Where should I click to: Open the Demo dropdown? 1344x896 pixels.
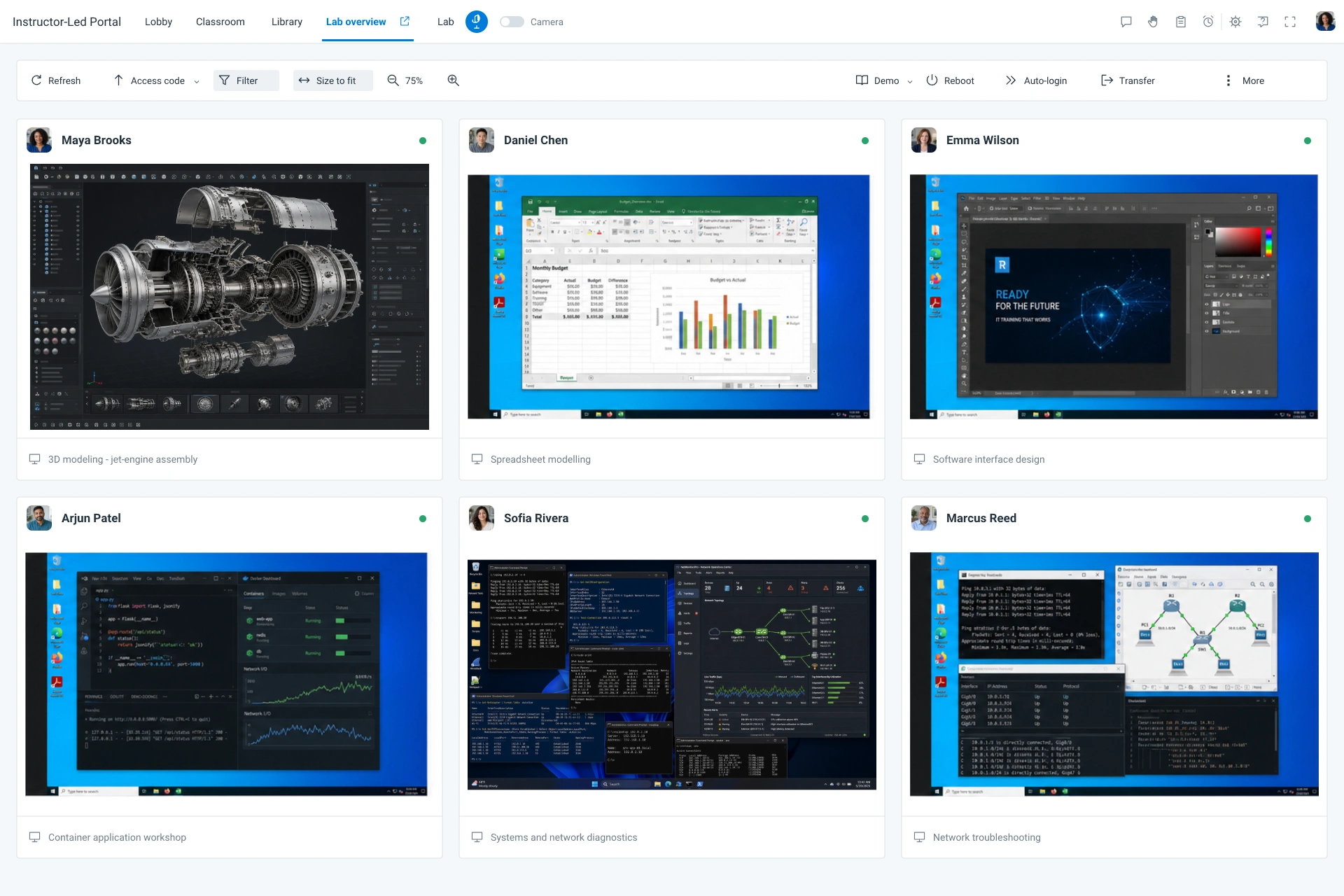coord(884,80)
